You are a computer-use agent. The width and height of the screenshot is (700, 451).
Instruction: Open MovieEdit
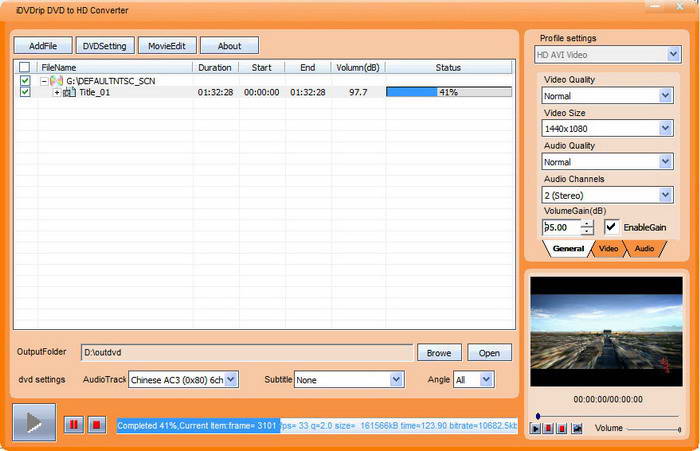[x=167, y=46]
